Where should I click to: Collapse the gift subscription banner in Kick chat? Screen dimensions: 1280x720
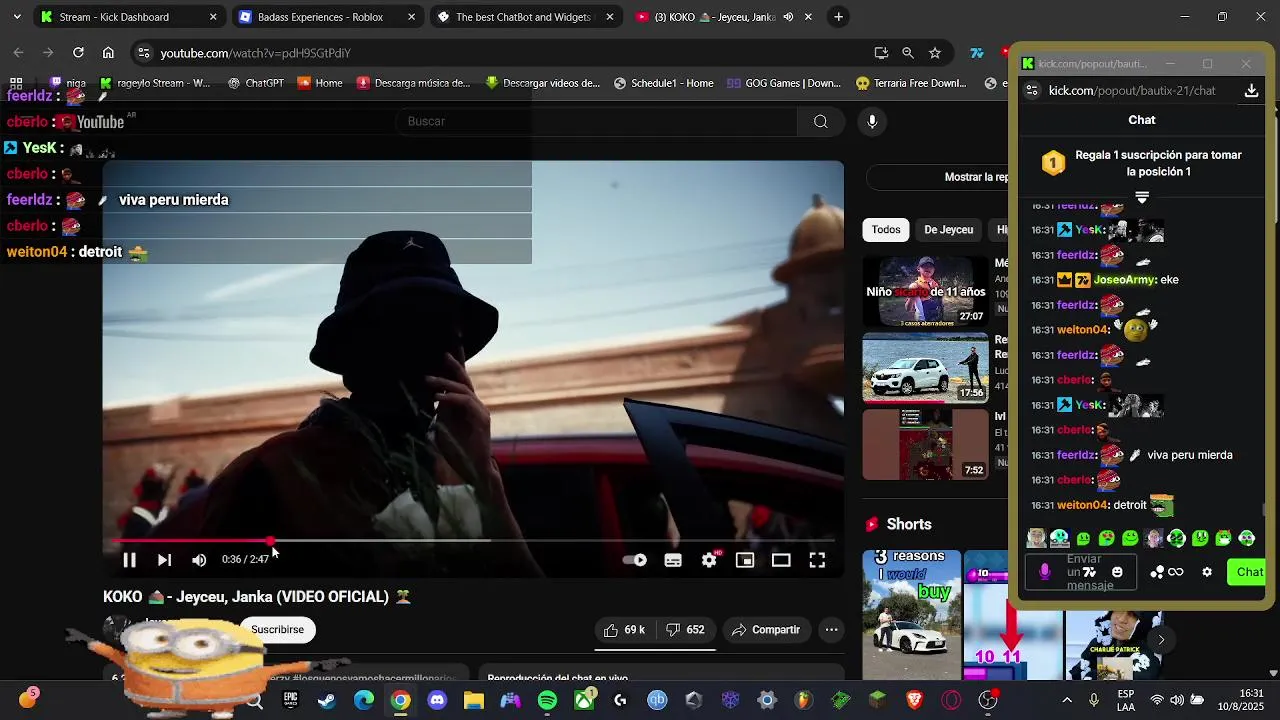point(1142,198)
